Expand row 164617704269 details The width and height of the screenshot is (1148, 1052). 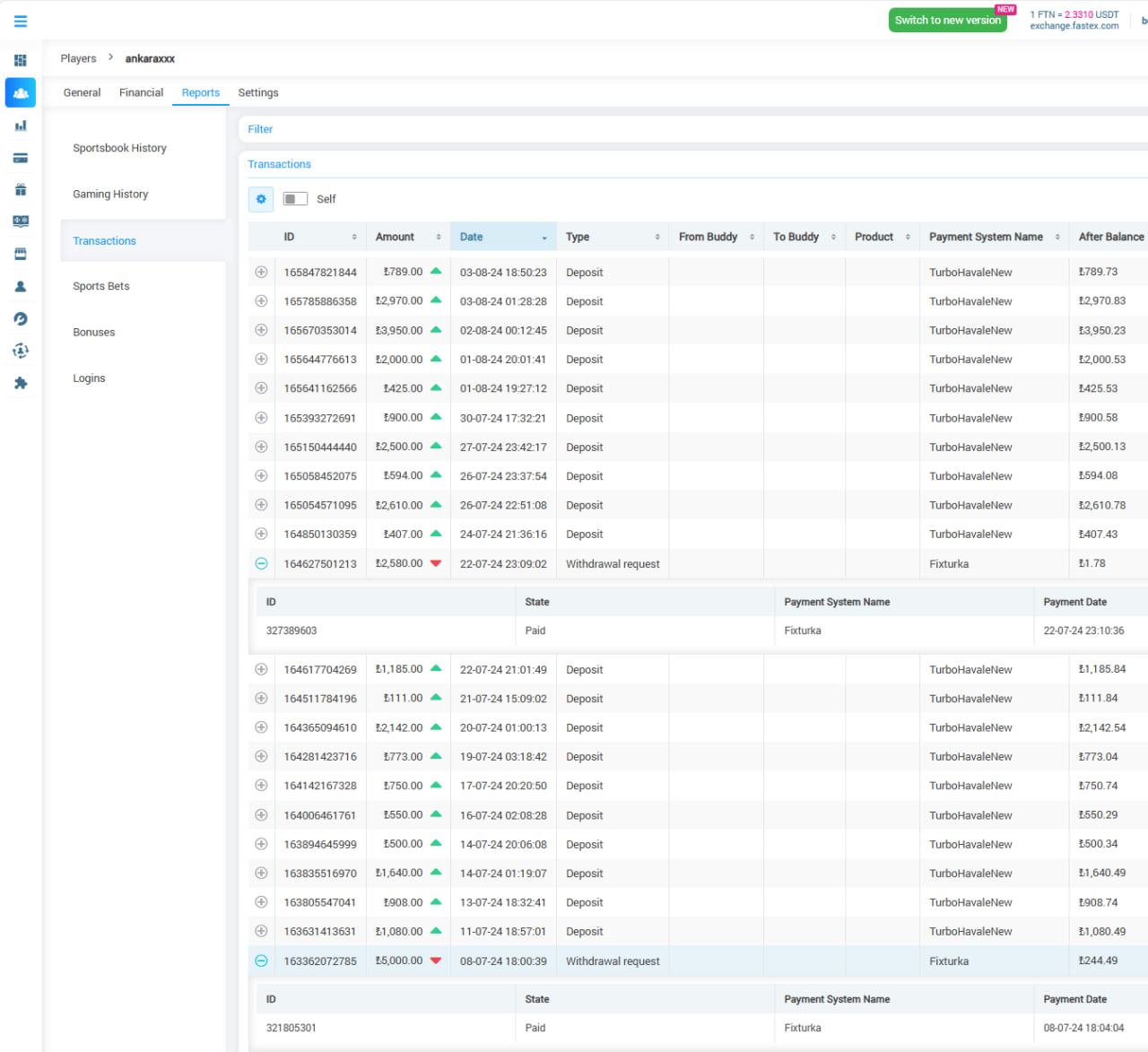click(x=261, y=669)
